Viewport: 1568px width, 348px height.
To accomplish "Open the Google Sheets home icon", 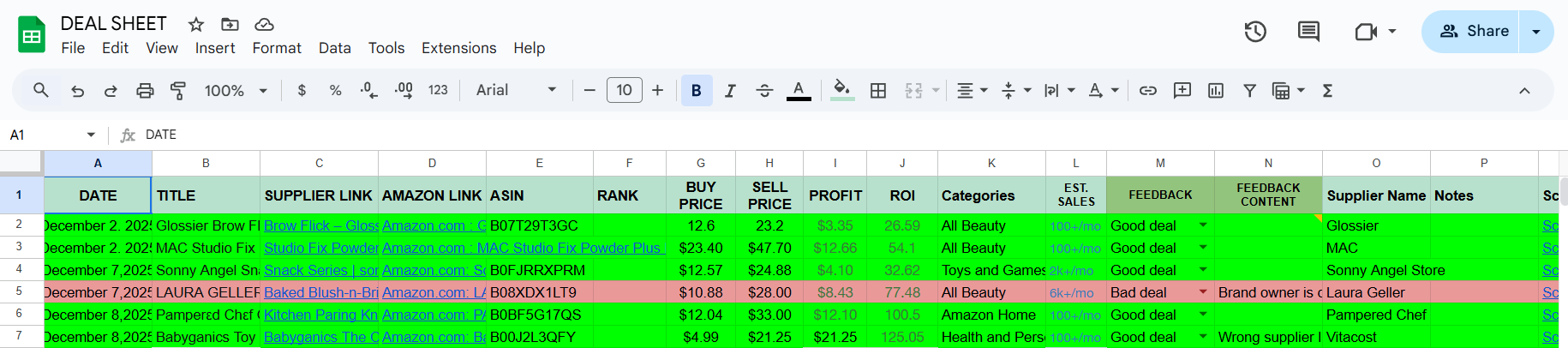I will [x=32, y=35].
